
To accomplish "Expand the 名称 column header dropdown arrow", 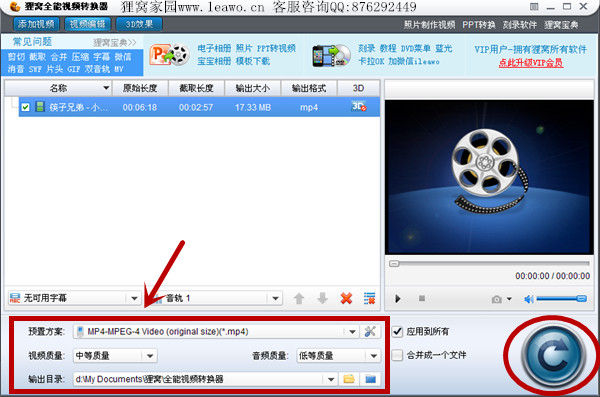I will click(x=106, y=88).
